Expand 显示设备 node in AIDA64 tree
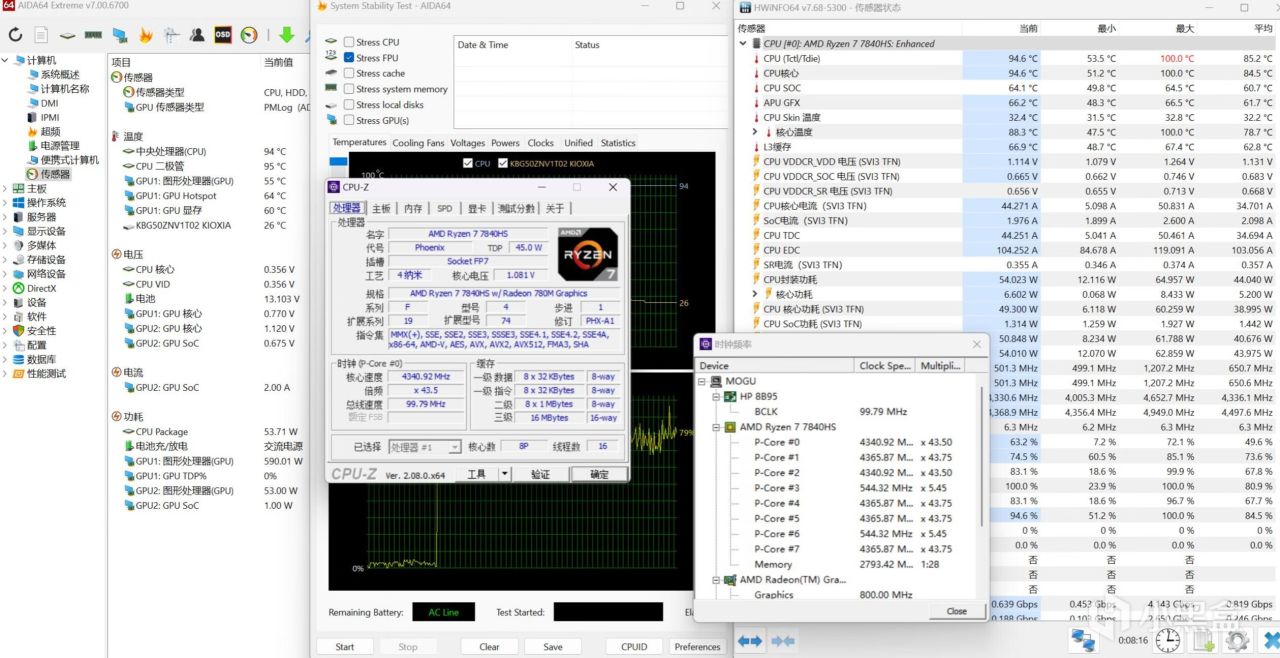The image size is (1280, 658). [5, 231]
